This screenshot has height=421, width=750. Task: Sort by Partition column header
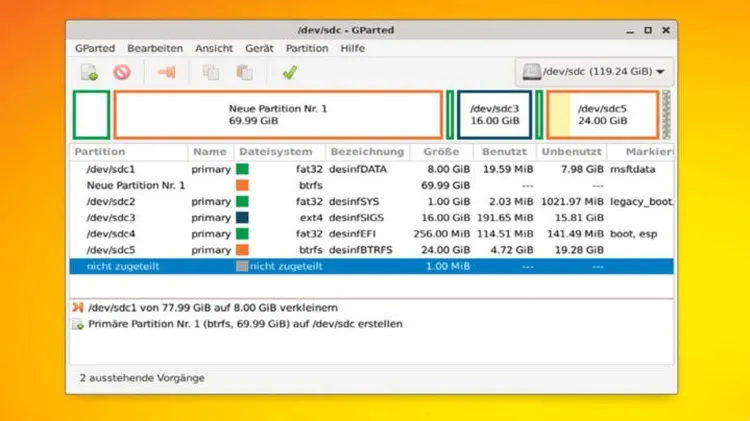(128, 152)
